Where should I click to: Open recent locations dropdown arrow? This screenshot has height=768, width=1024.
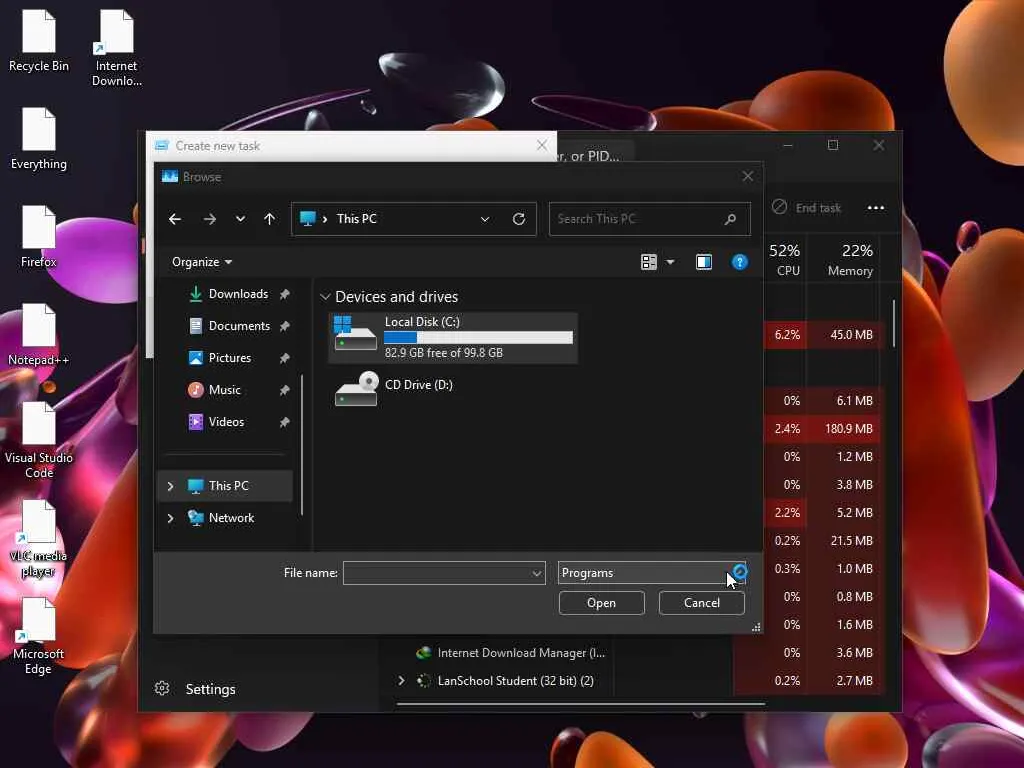coord(240,219)
